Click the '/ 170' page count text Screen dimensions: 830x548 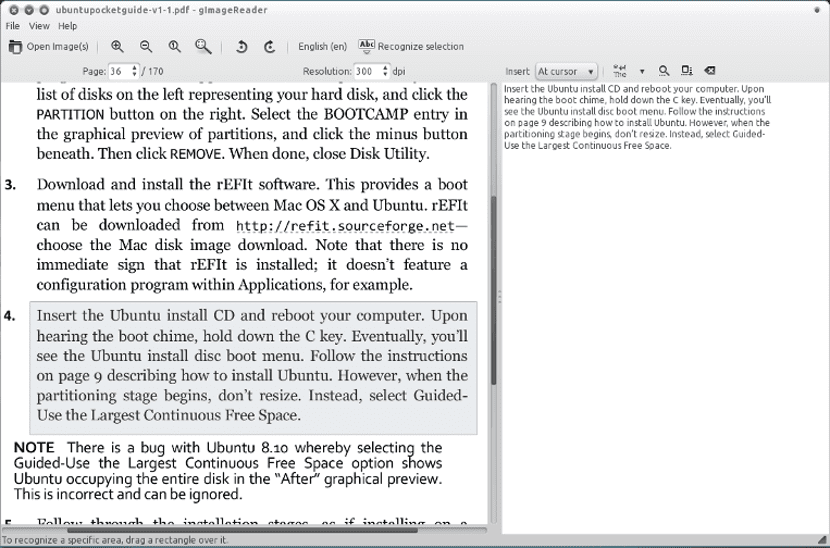click(152, 71)
